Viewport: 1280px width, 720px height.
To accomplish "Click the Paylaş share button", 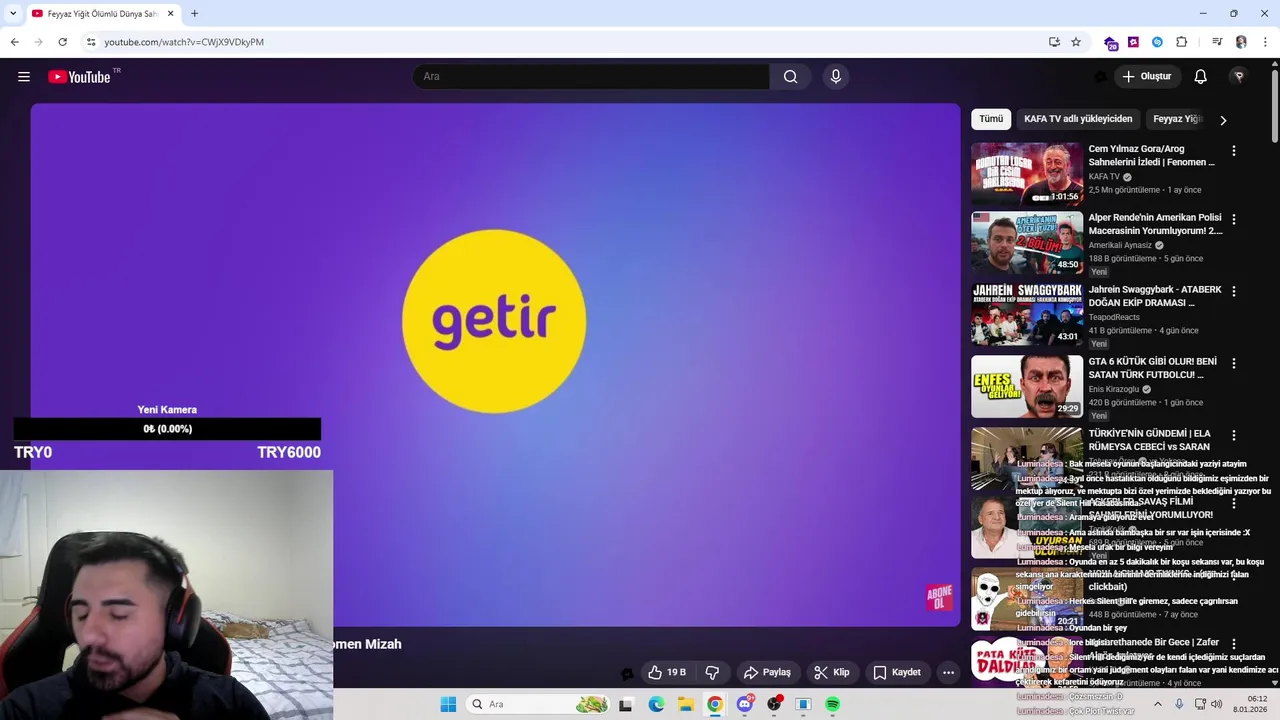I will (x=767, y=672).
